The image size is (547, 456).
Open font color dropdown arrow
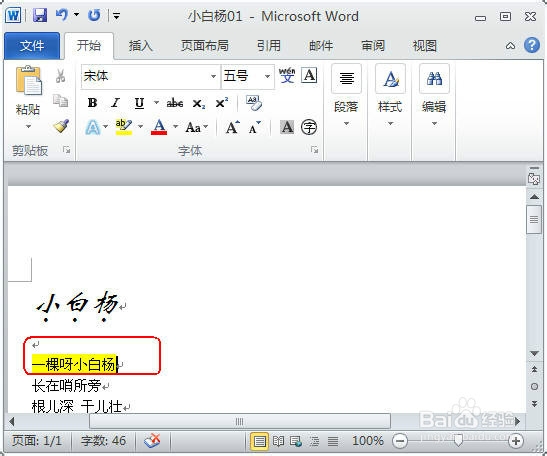[x=175, y=126]
